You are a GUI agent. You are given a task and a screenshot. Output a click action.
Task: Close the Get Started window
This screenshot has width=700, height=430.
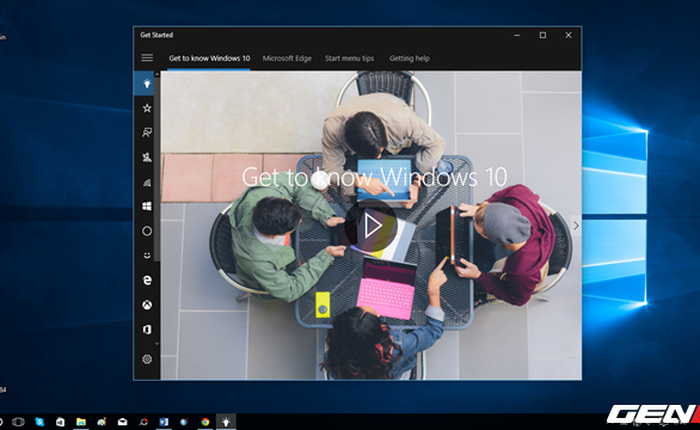point(568,35)
